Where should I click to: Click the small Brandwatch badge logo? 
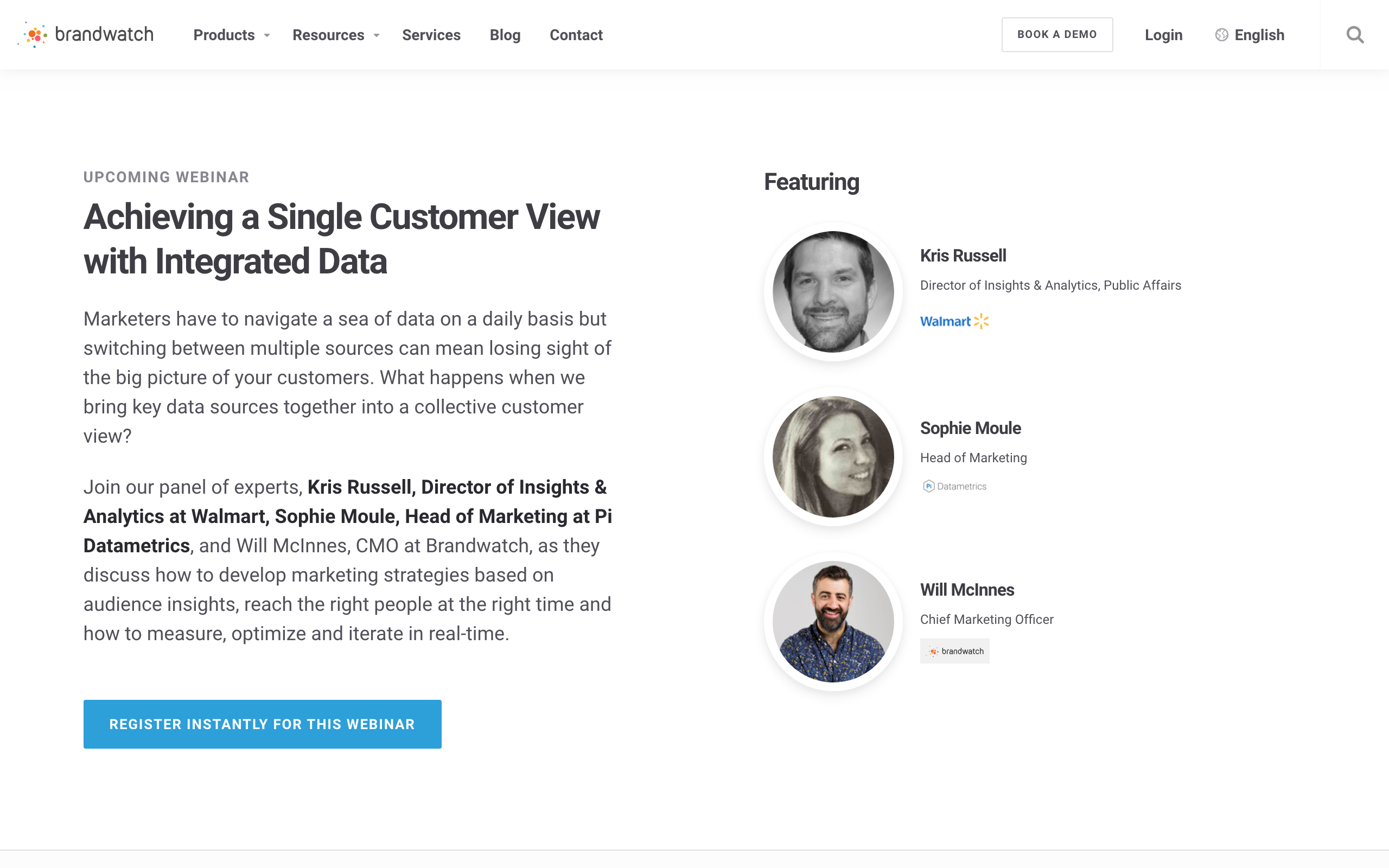[954, 651]
